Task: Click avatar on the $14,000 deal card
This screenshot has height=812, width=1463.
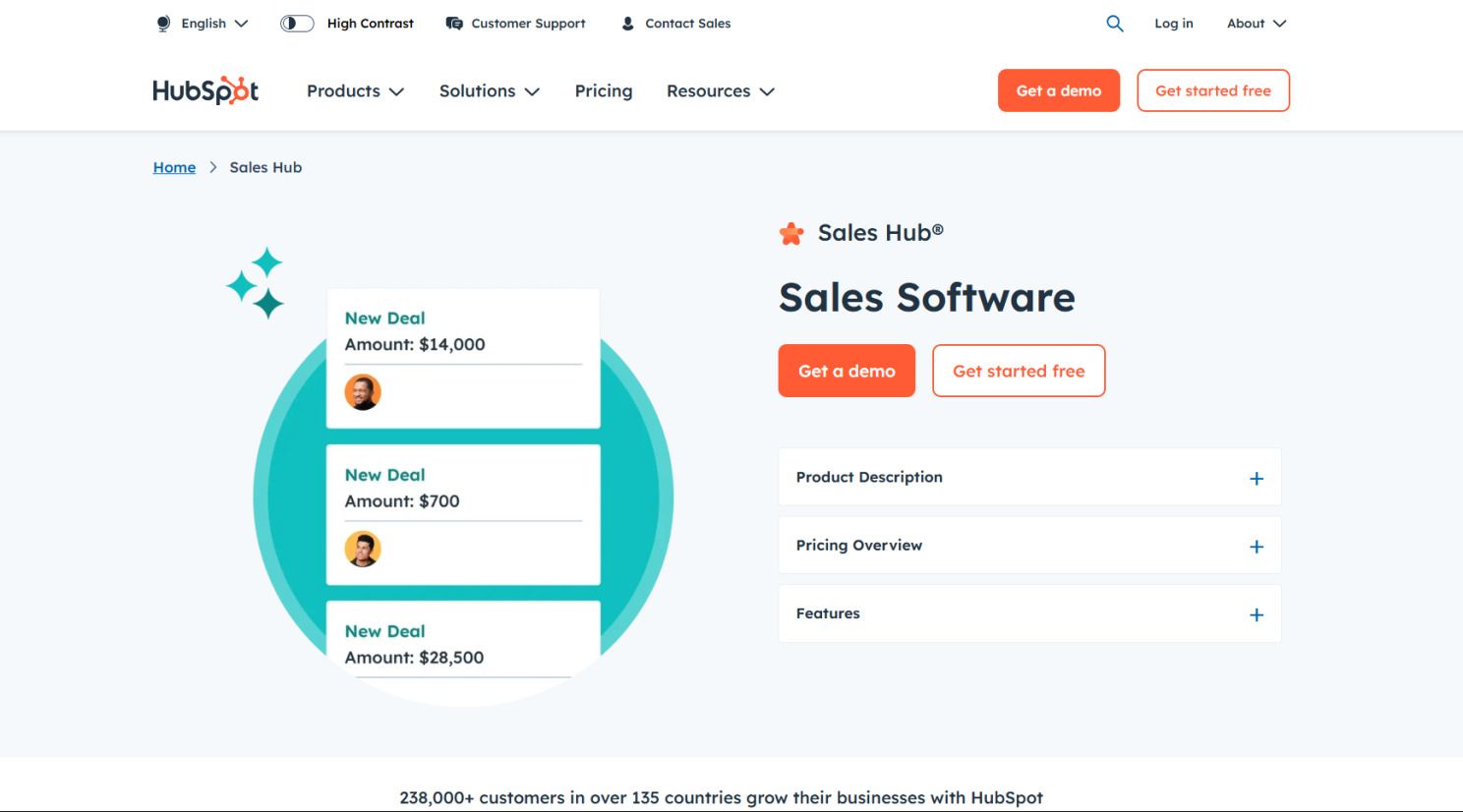Action: click(x=363, y=392)
